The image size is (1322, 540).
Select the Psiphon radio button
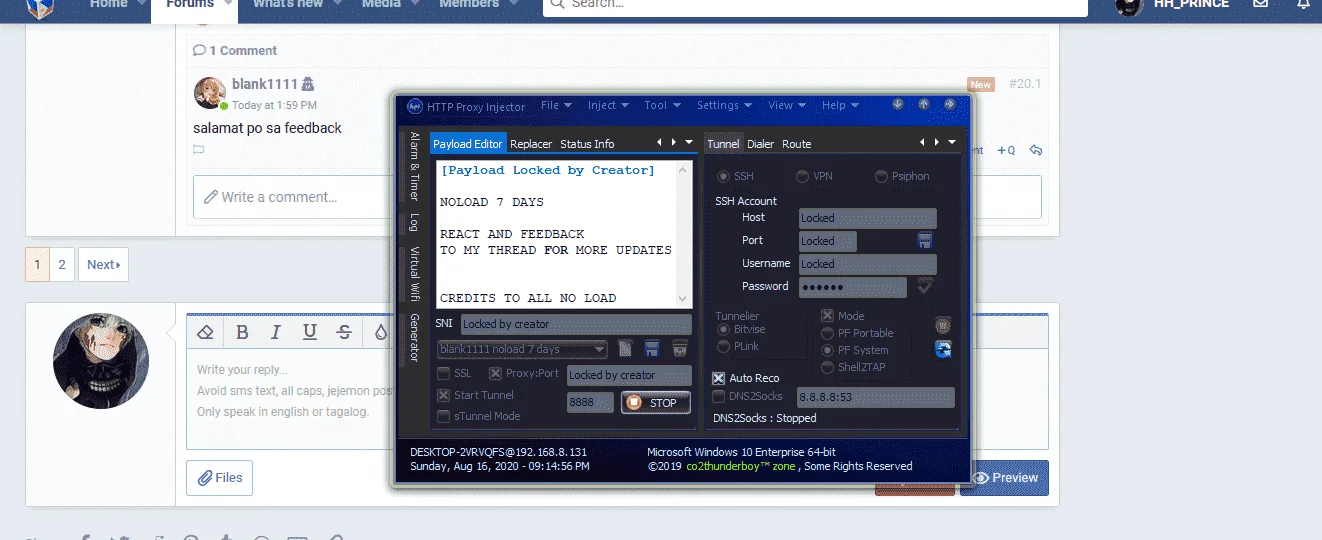[881, 177]
